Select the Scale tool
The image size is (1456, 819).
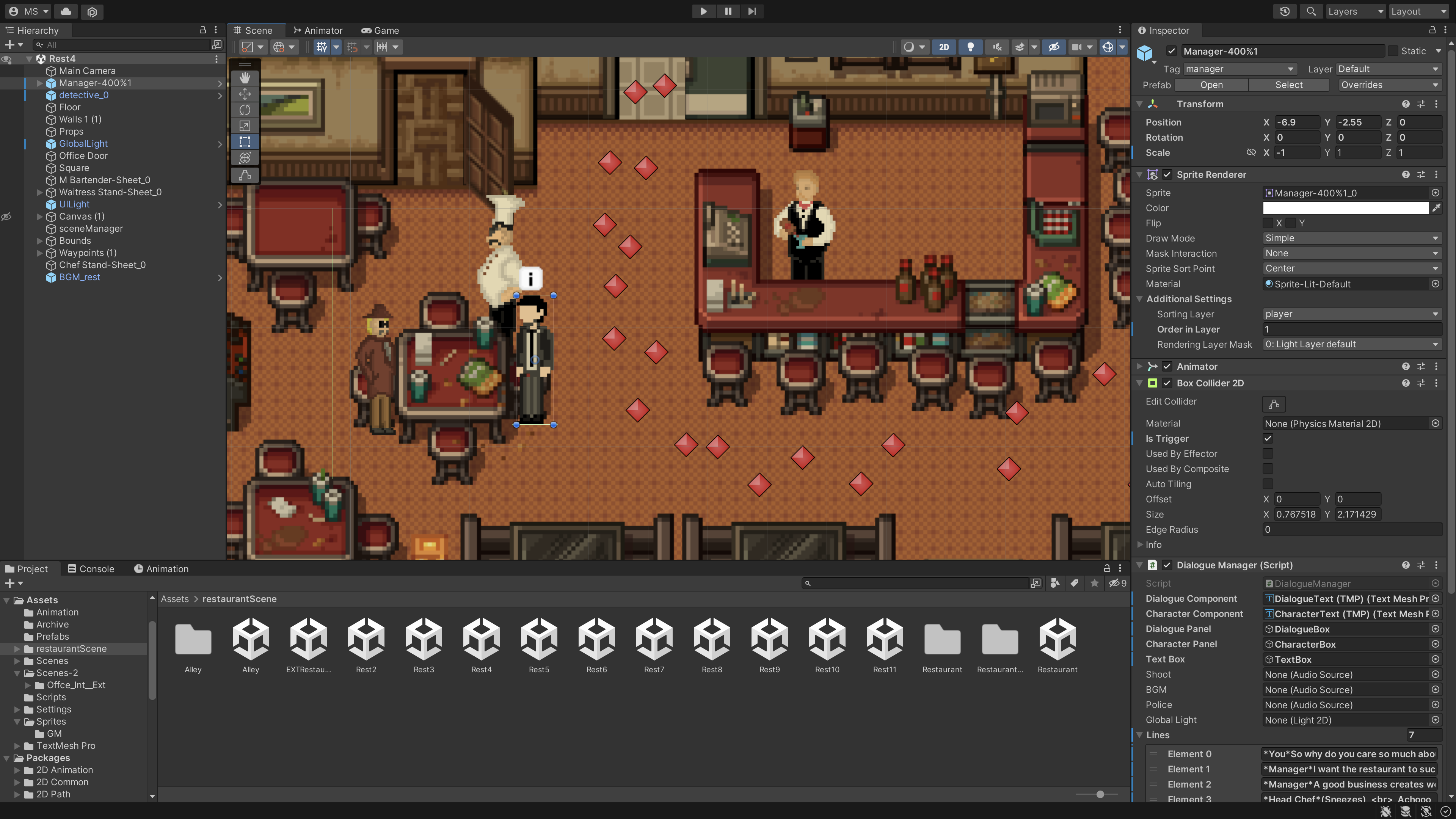(245, 126)
